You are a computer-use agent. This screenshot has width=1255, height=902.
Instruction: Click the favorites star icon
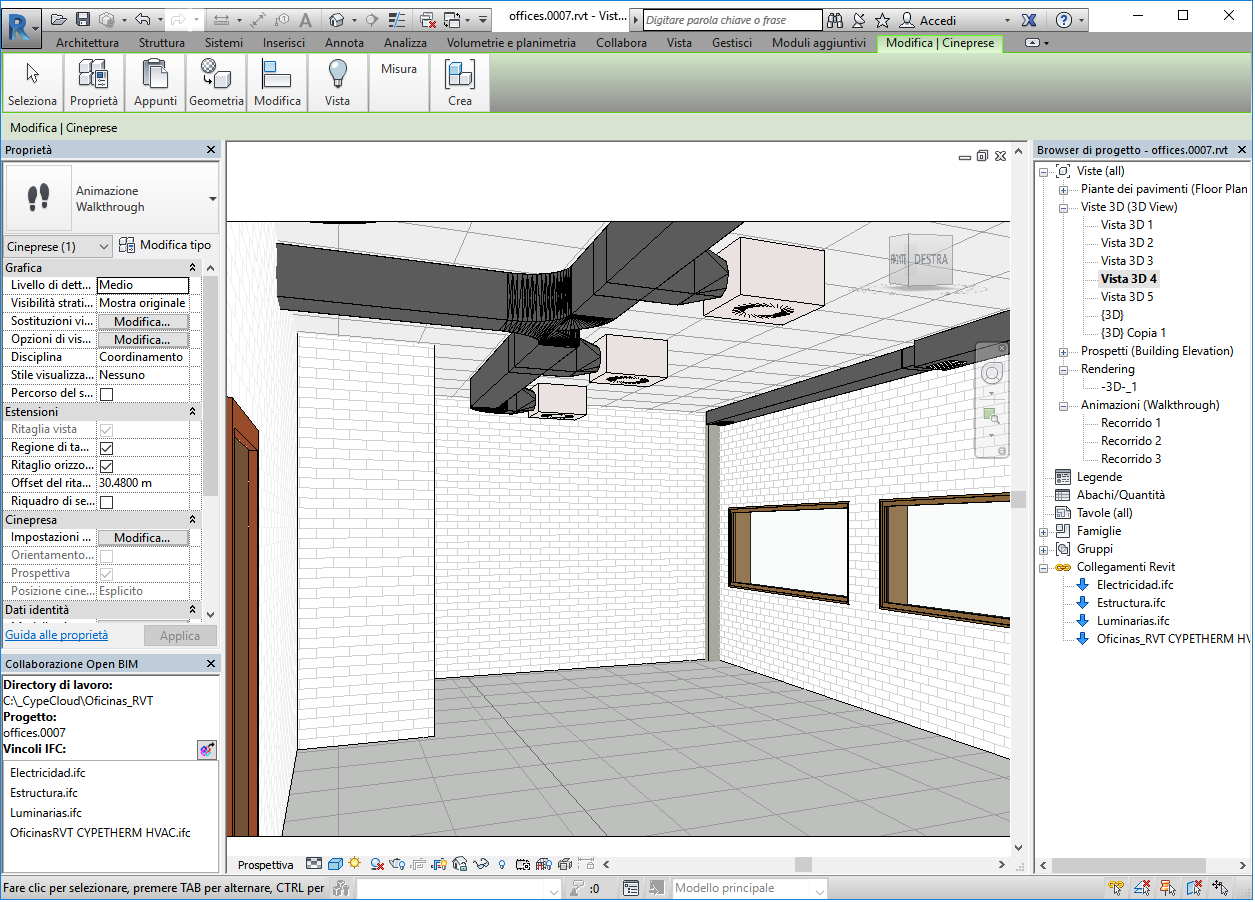coord(882,20)
